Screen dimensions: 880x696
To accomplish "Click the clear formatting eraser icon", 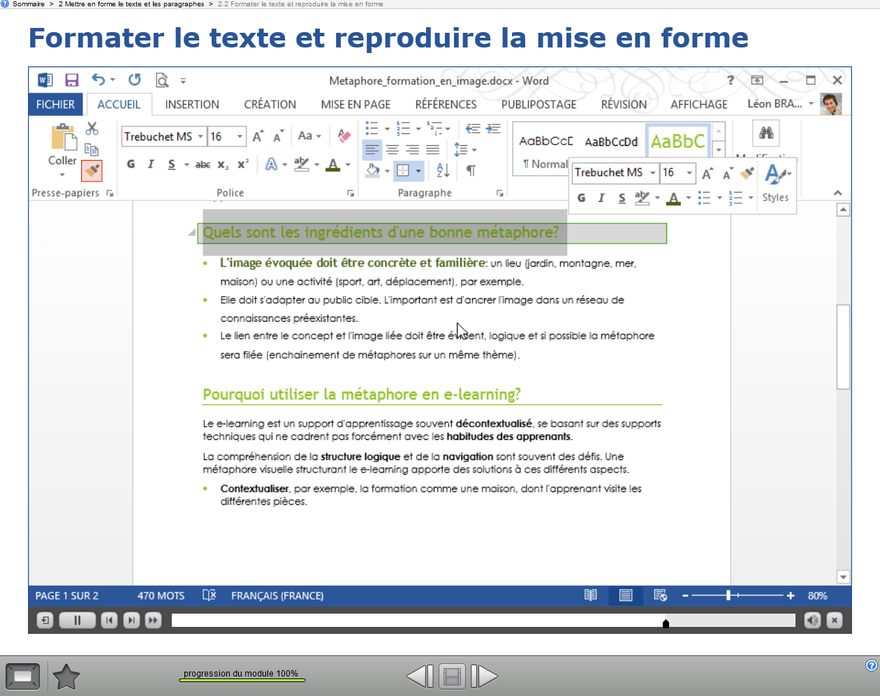I will tap(344, 136).
